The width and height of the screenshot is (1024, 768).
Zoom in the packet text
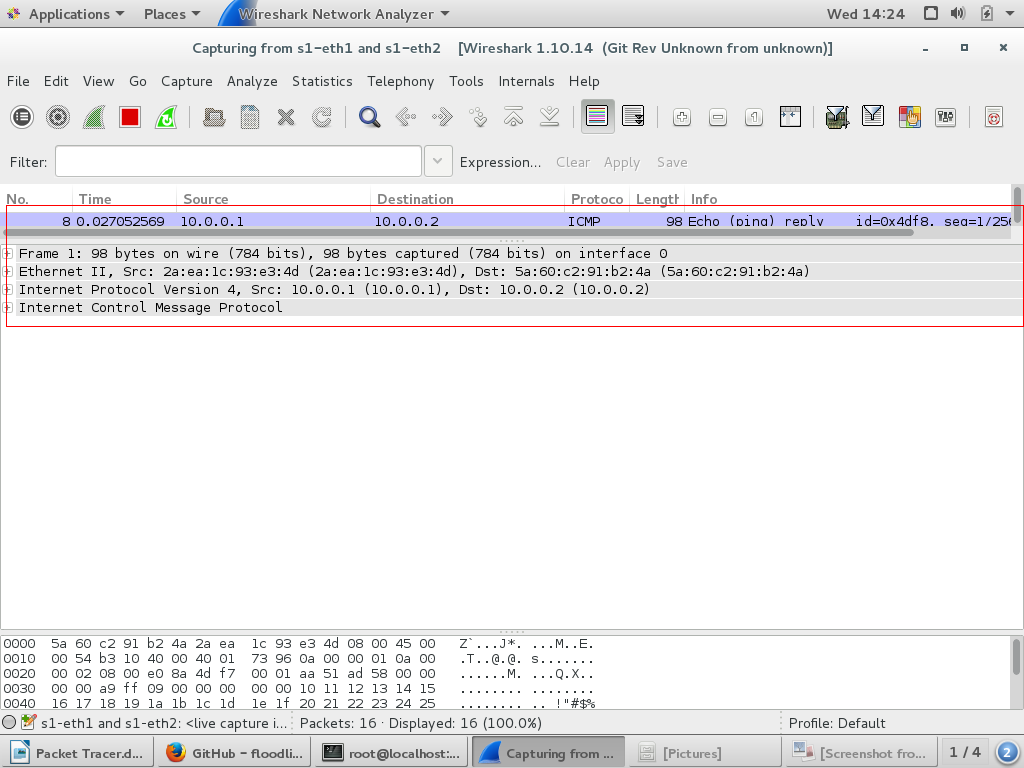click(x=682, y=117)
